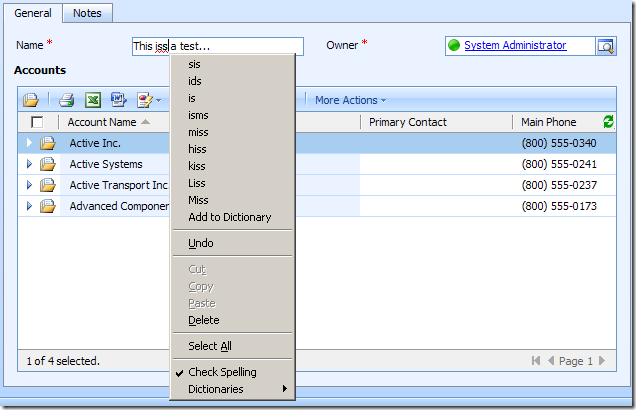Choose spelling suggestion 'is'

tap(233, 99)
